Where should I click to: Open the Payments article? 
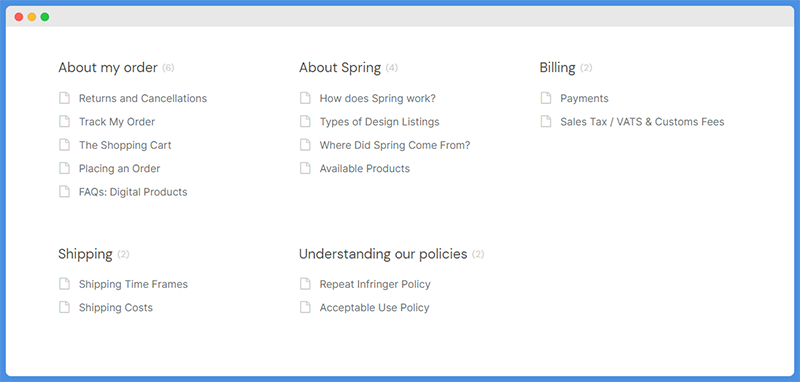[584, 98]
